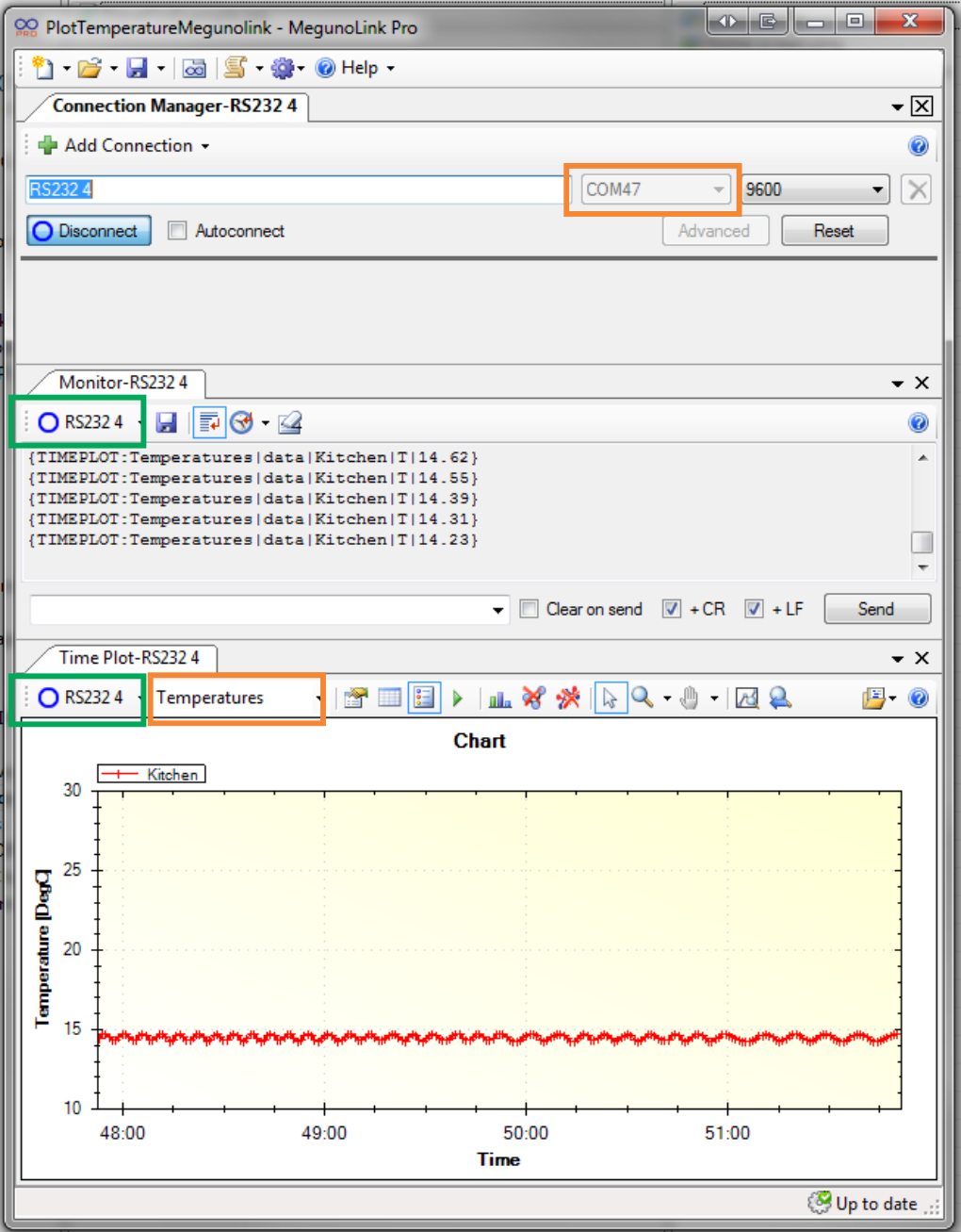Uncheck the + CR option
961x1232 pixels.
coord(671,609)
